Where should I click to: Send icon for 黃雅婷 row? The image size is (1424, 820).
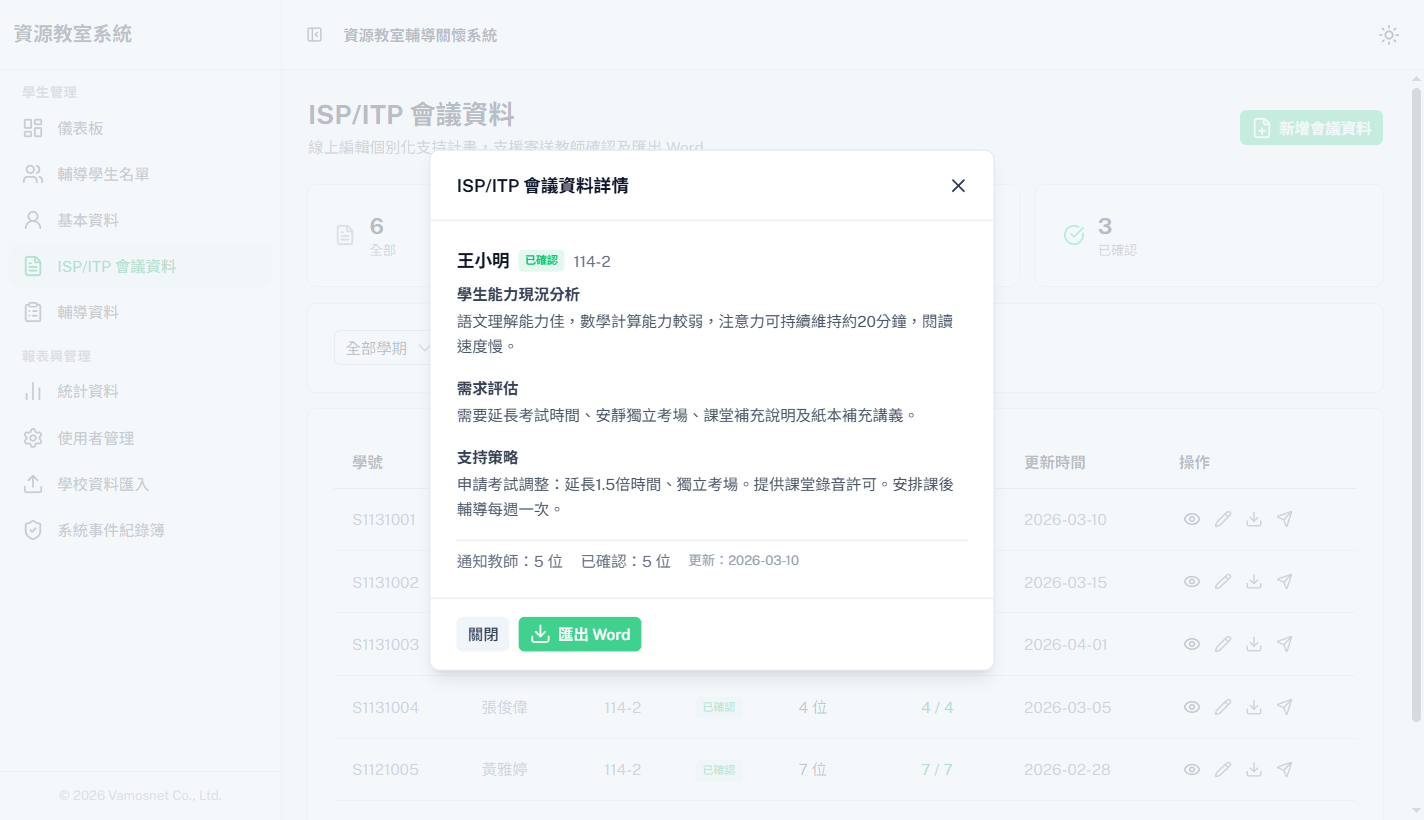click(x=1285, y=769)
